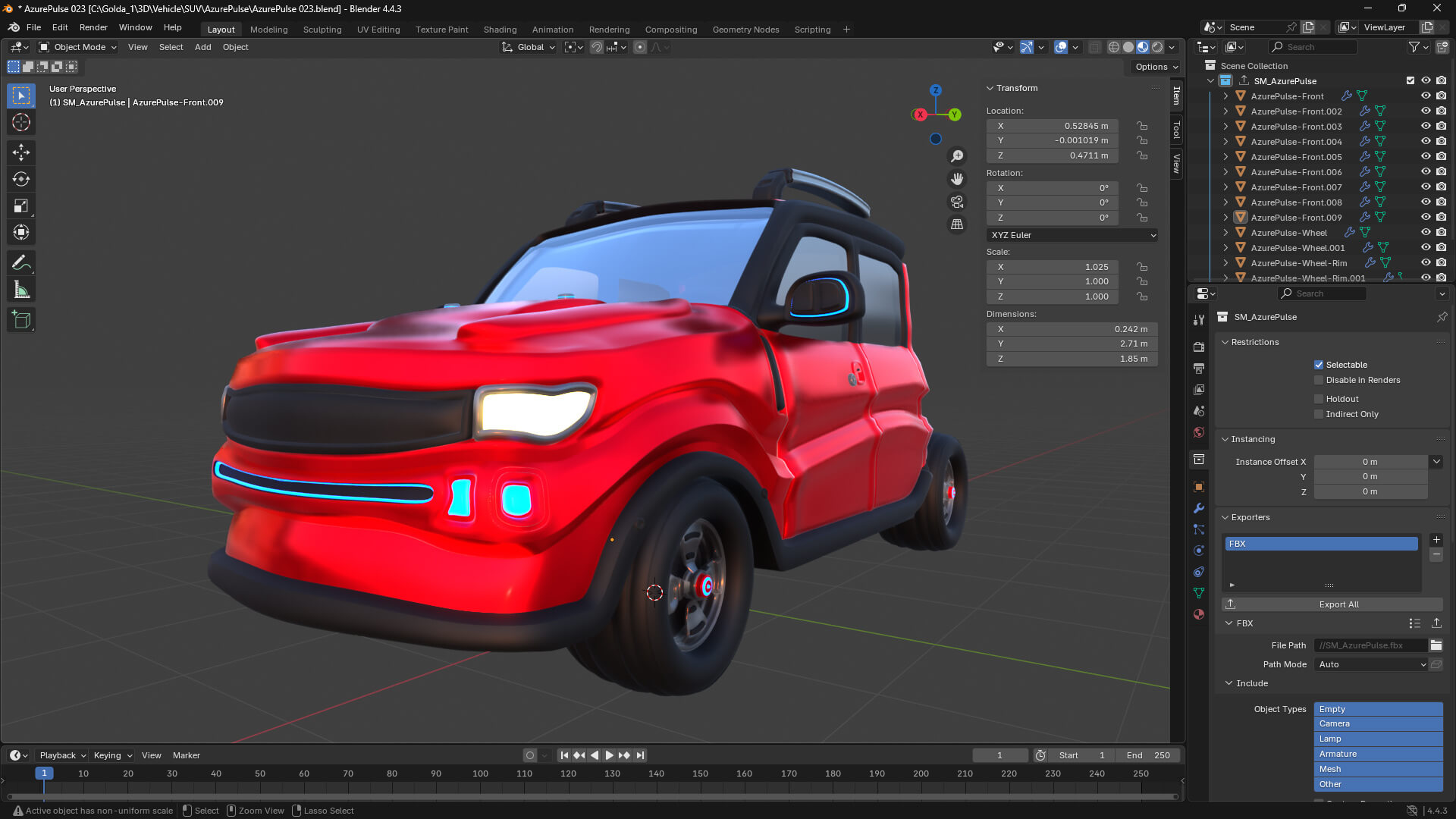Select the Rotate tool
1456x819 pixels.
pos(20,179)
